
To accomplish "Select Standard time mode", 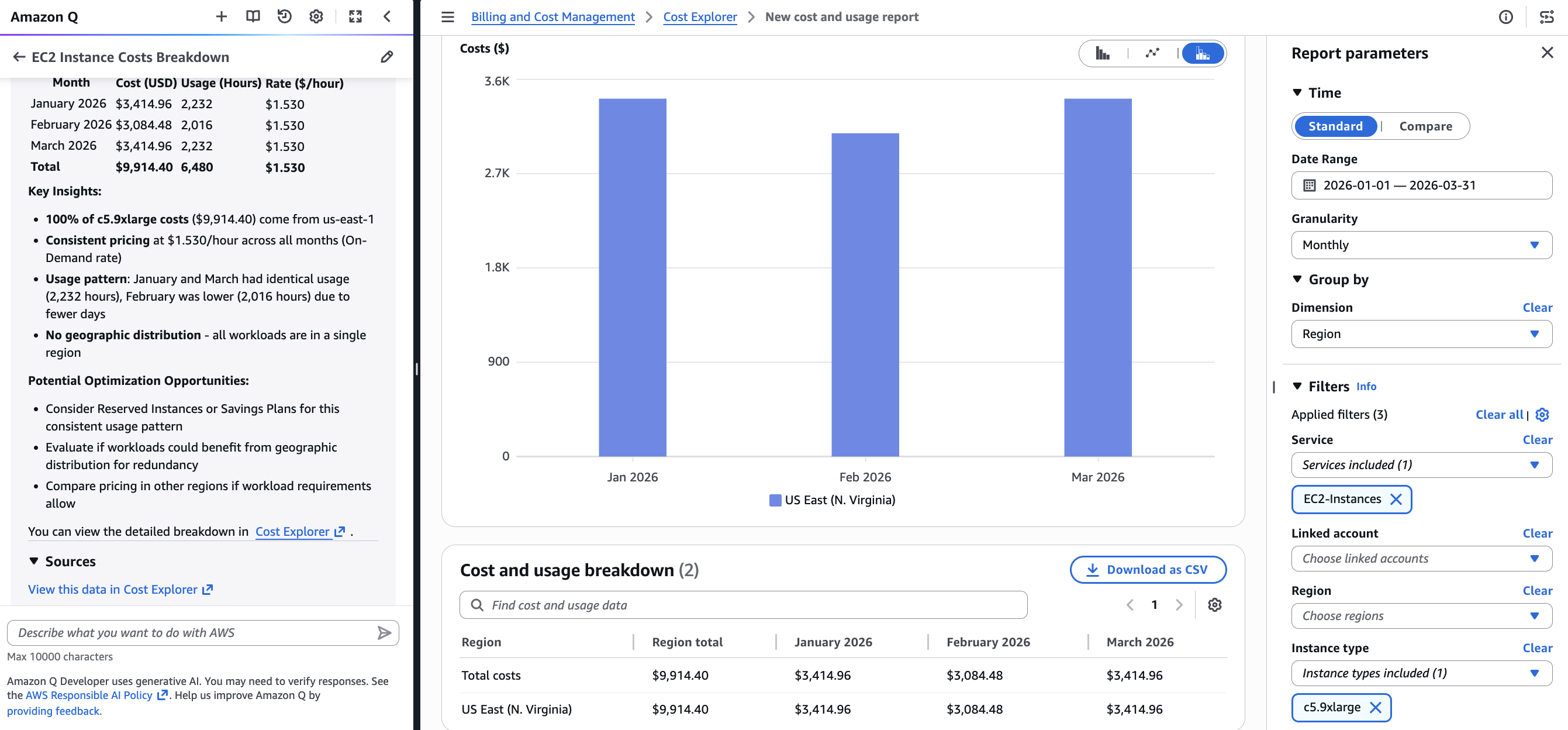I will point(1335,126).
